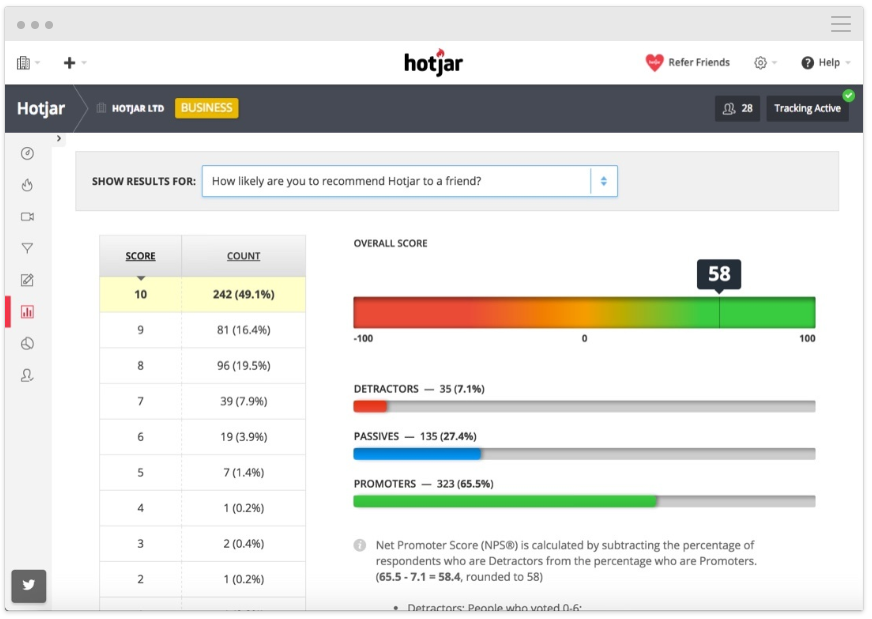The image size is (872, 619).
Task: Click score 9 in table
Action: [141, 330]
